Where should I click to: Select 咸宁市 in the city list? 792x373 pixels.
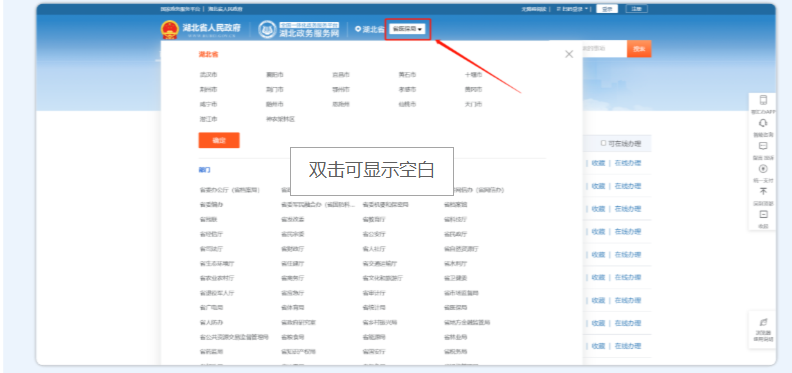(208, 104)
